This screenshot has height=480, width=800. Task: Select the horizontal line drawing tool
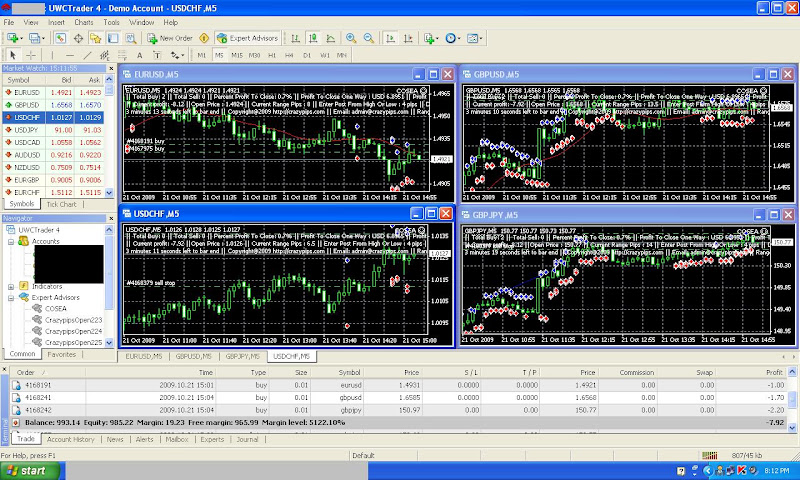tap(70, 55)
